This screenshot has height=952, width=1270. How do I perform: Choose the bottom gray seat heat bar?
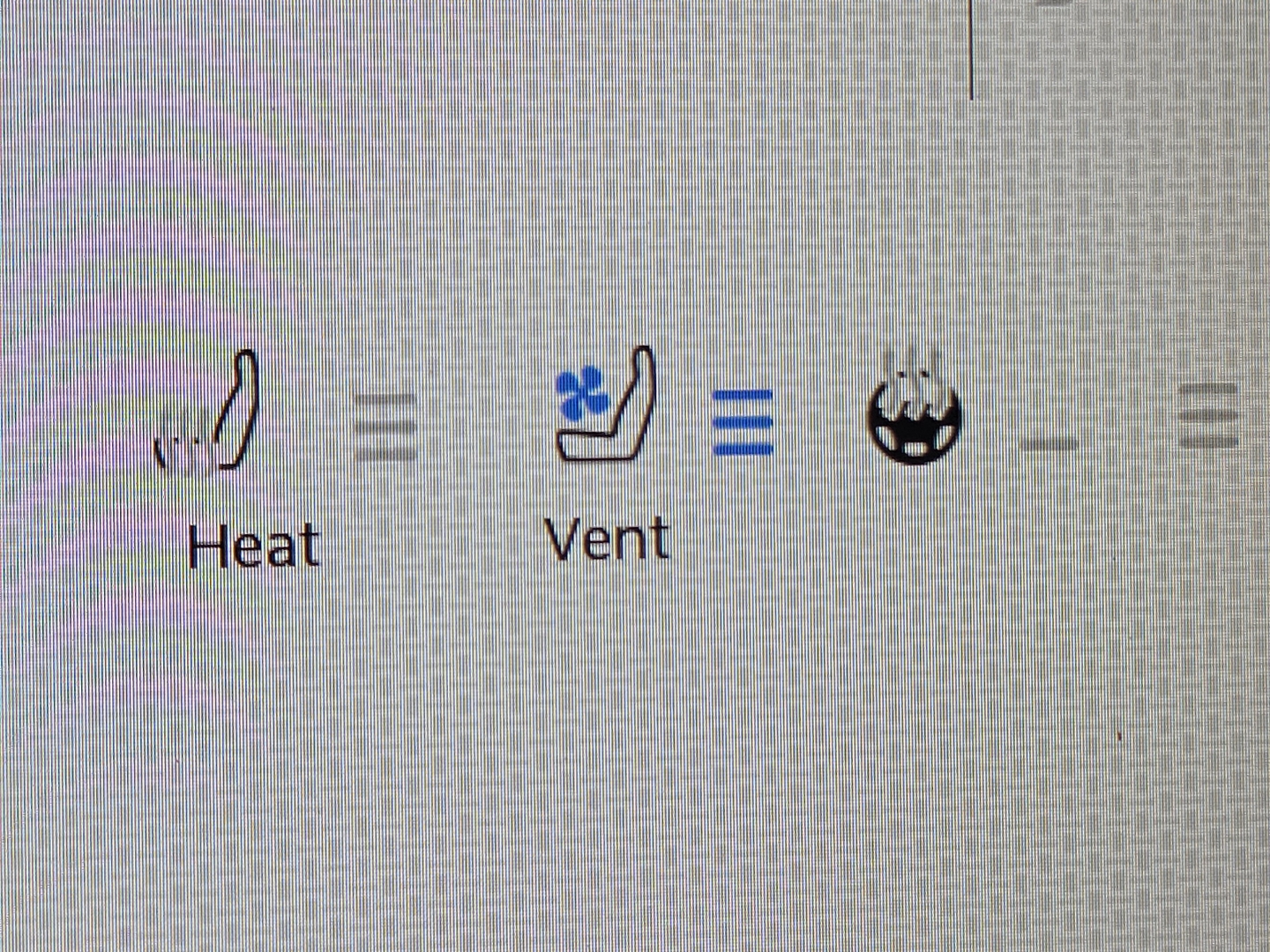point(385,453)
